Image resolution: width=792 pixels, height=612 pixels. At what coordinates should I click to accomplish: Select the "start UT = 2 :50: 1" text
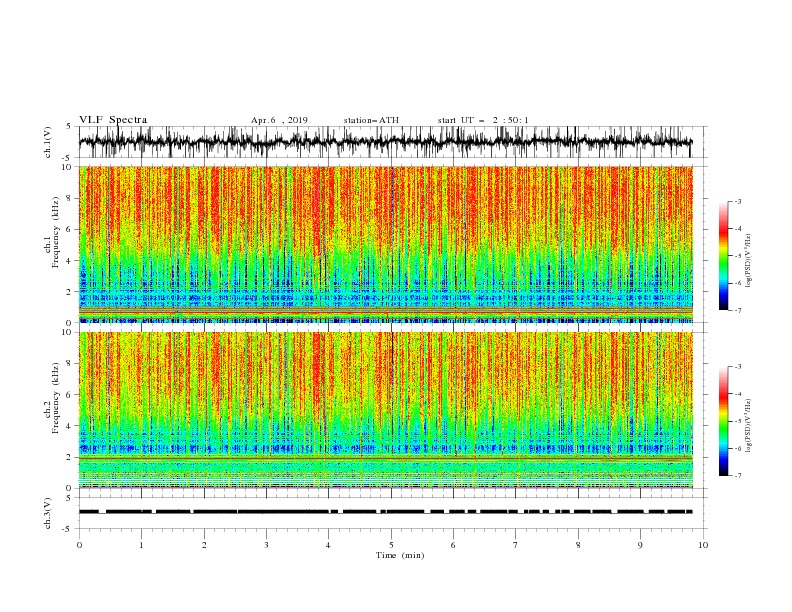pyautogui.click(x=483, y=120)
